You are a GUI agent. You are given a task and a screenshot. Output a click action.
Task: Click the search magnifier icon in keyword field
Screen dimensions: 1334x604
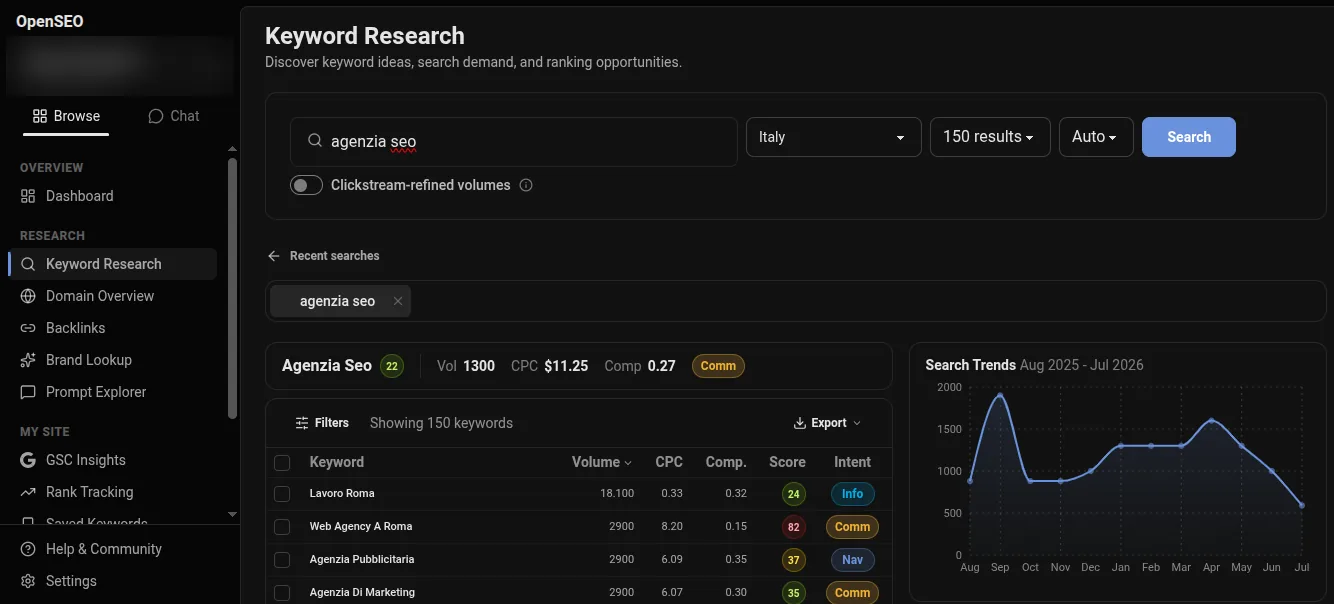click(315, 141)
